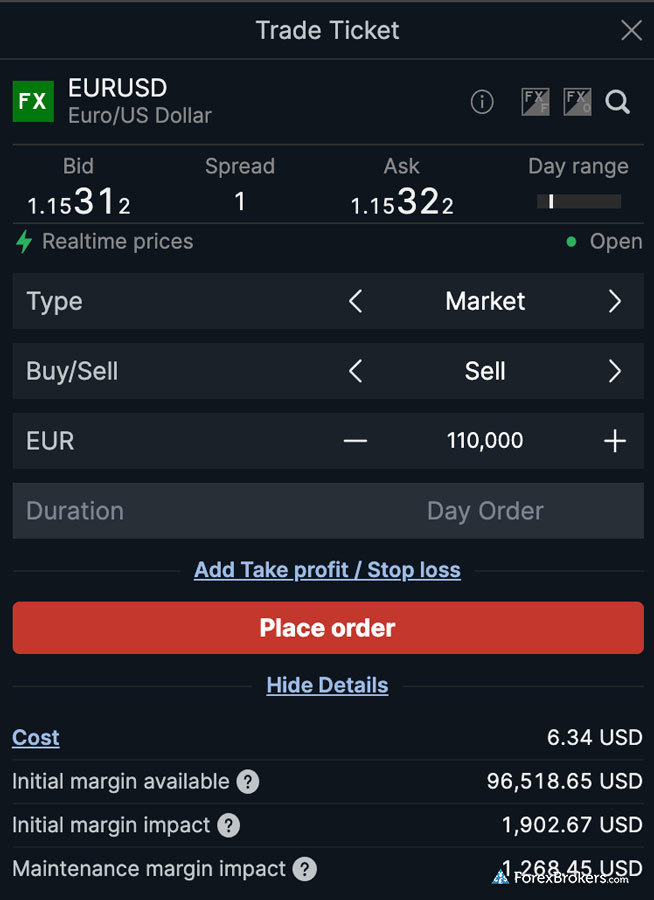Increase the EUR amount with plus

point(615,441)
